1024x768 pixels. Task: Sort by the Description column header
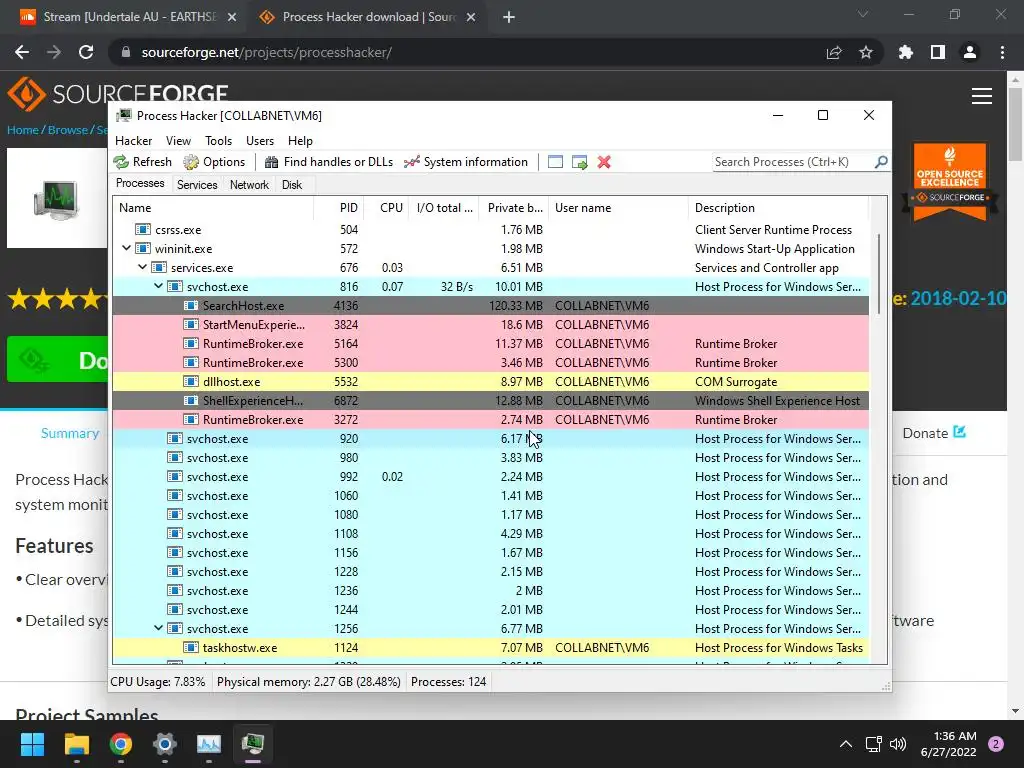point(778,208)
